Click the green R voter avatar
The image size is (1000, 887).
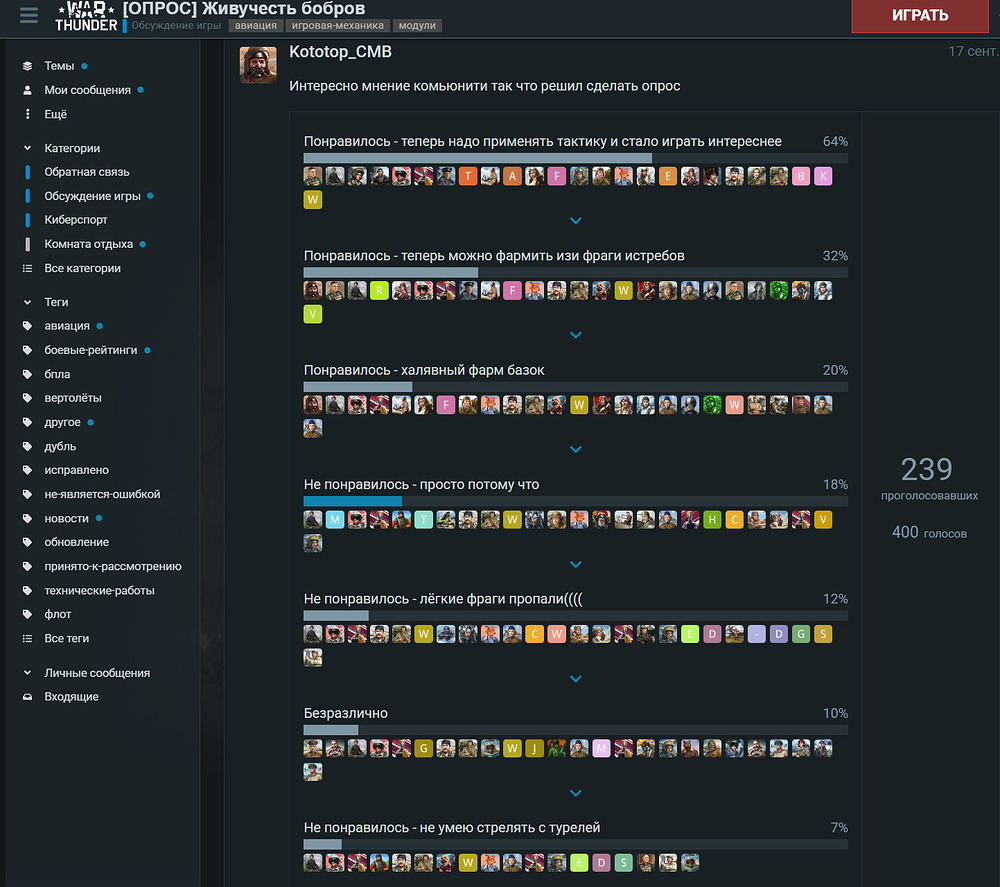pos(379,291)
